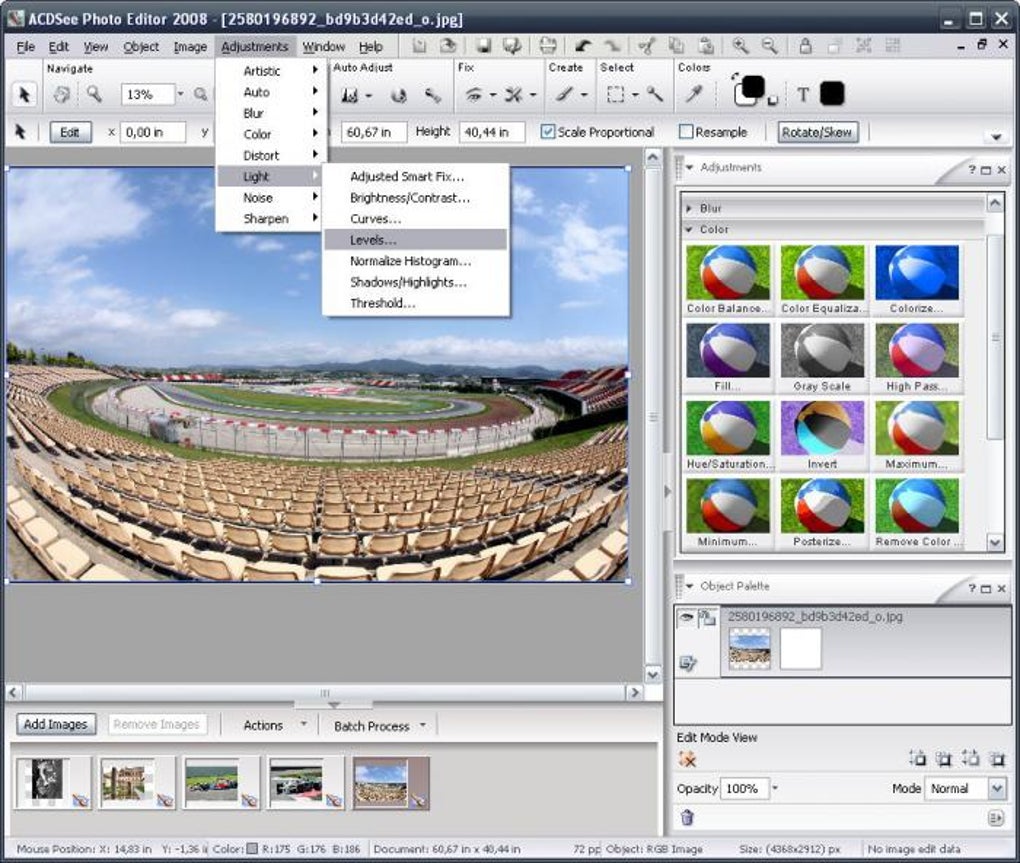Apply the Gray Scale adjustment thumbnail
This screenshot has width=1020, height=863.
coord(822,356)
